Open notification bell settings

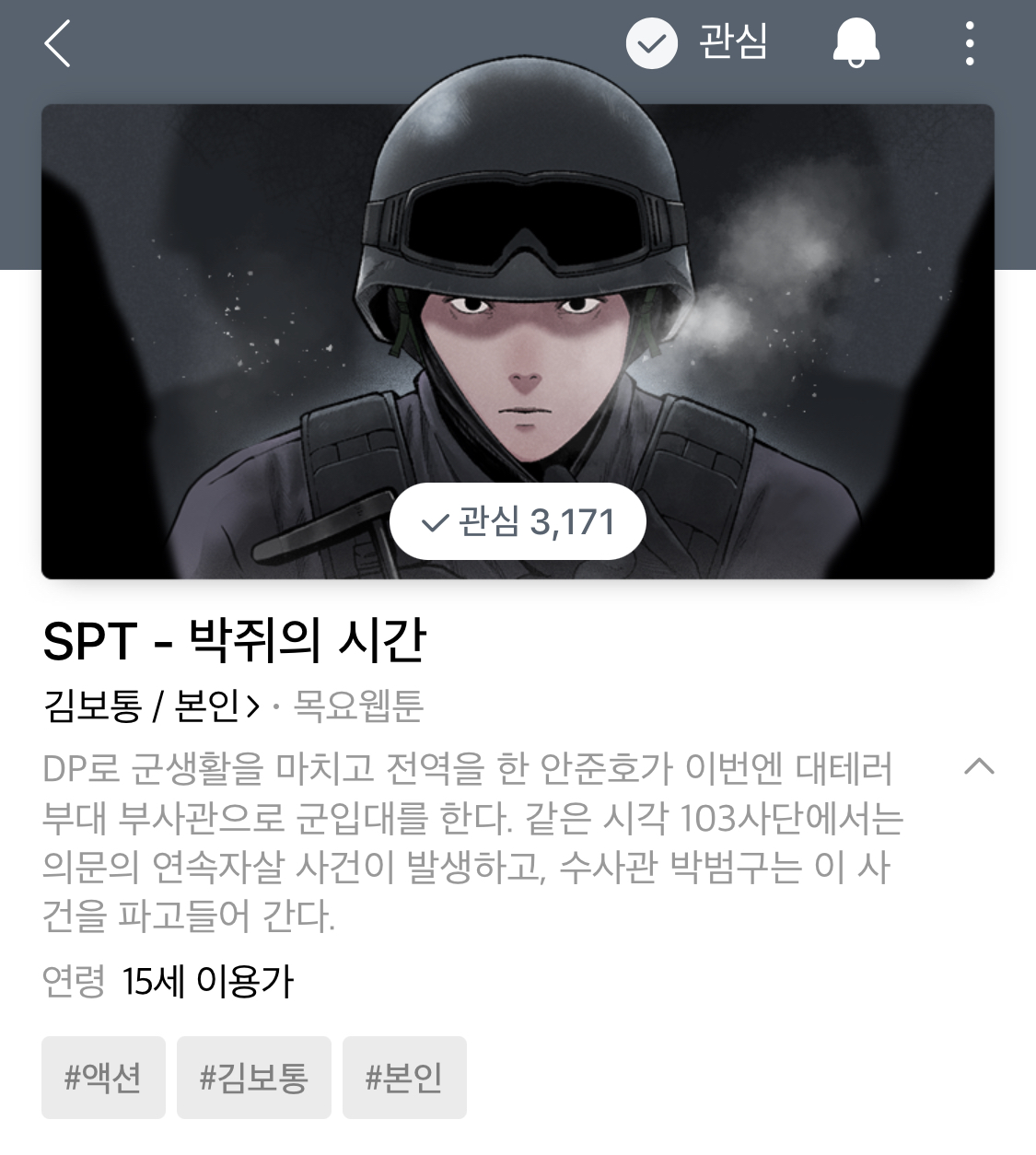coord(856,44)
